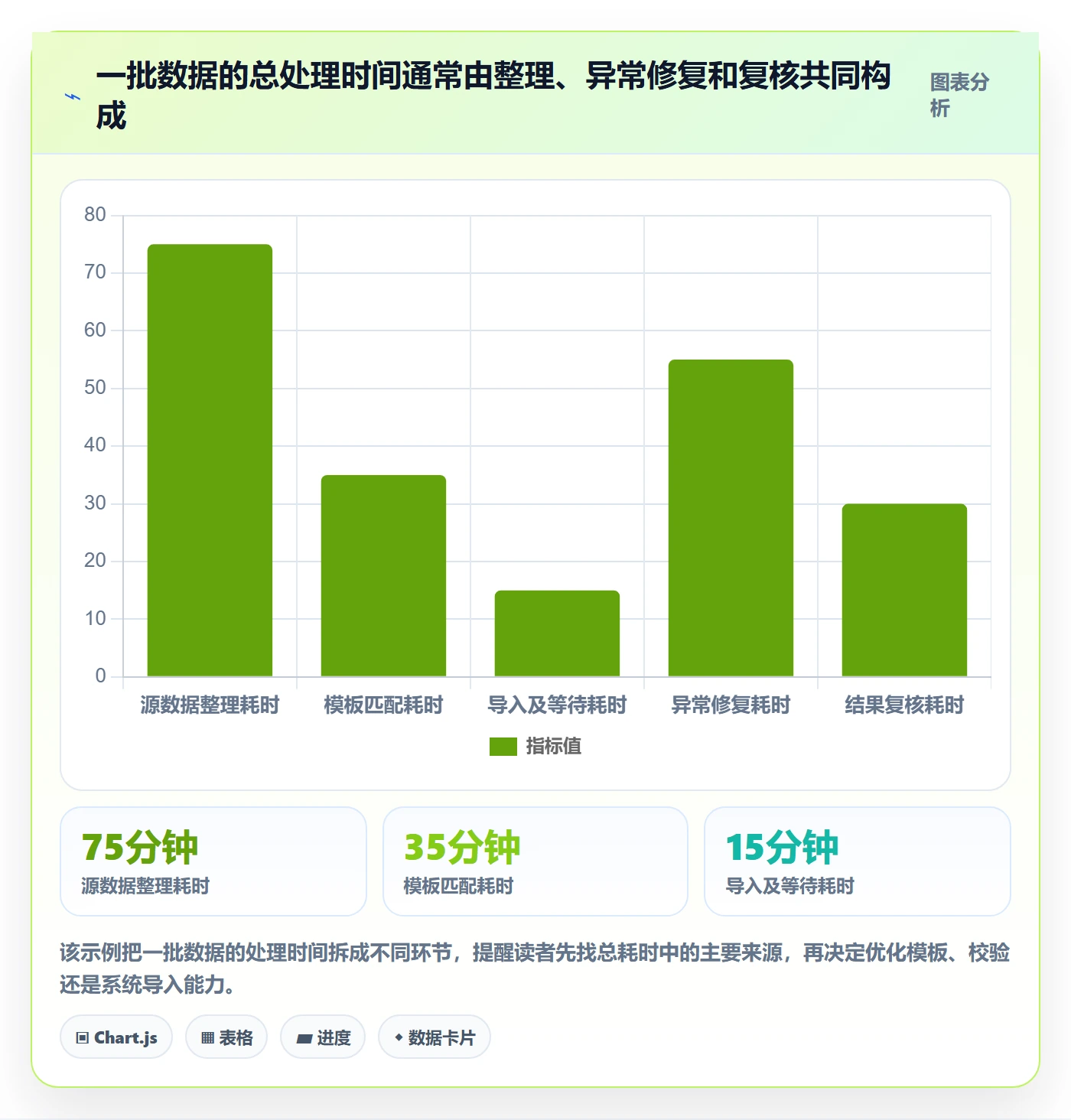Click the 35分钟 data card
Screen dimensions: 1071x1120
click(x=535, y=861)
